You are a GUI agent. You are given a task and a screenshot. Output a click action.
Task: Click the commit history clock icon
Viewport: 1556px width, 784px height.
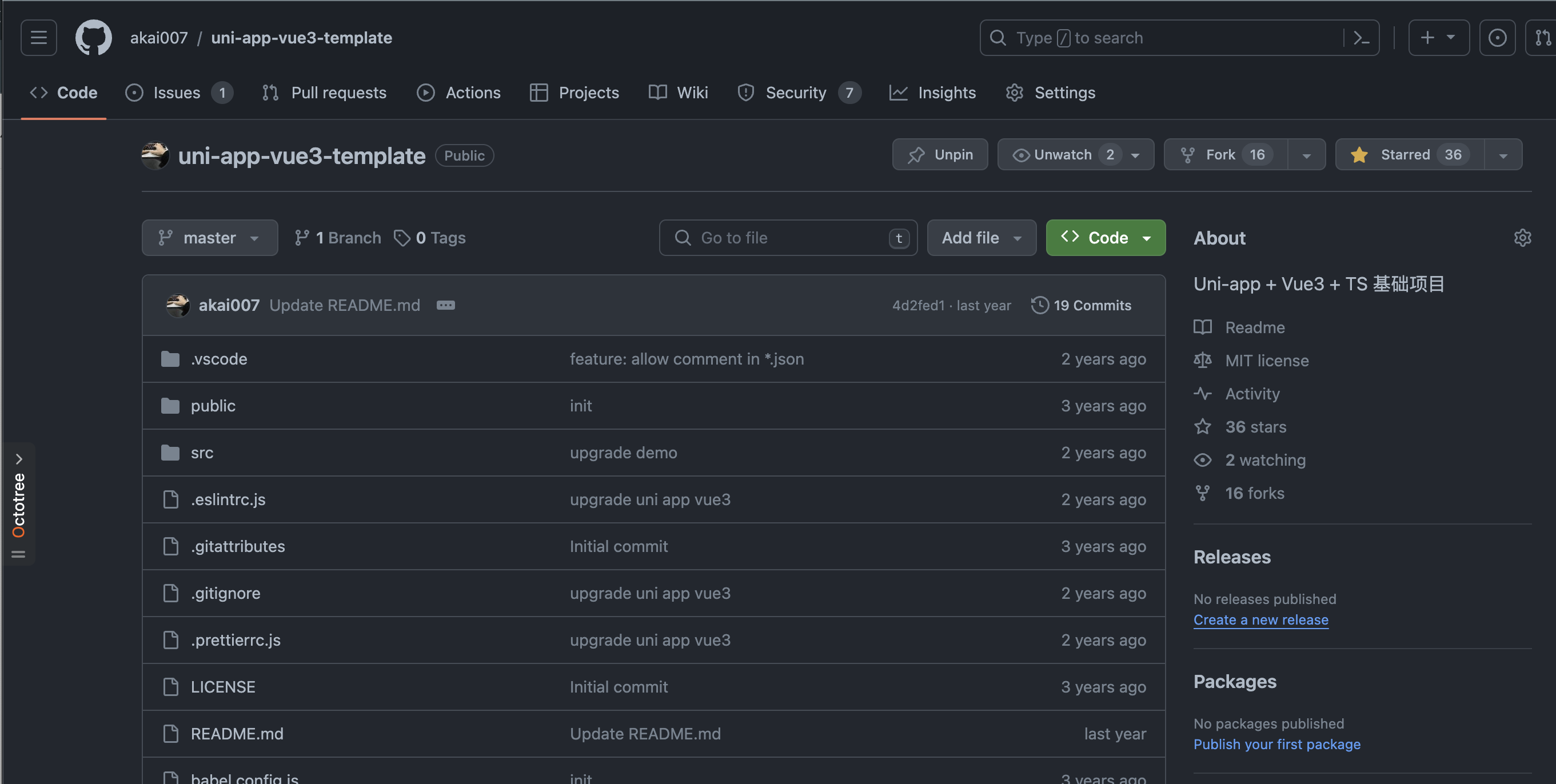click(x=1040, y=305)
